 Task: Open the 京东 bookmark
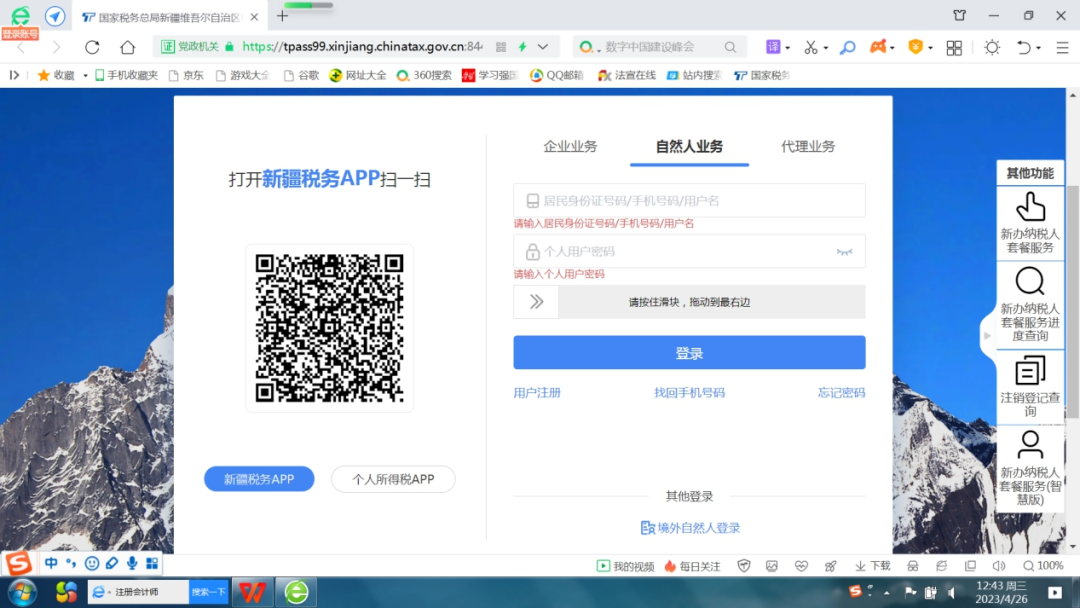(x=186, y=75)
